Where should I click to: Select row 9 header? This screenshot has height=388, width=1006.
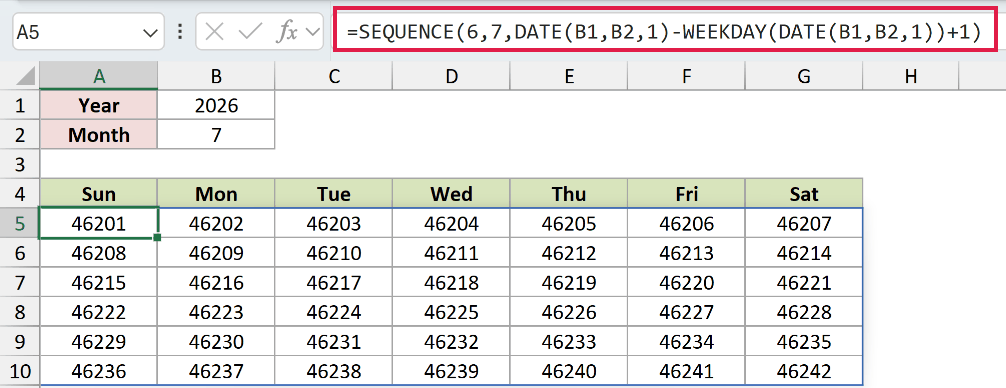pyautogui.click(x=19, y=341)
